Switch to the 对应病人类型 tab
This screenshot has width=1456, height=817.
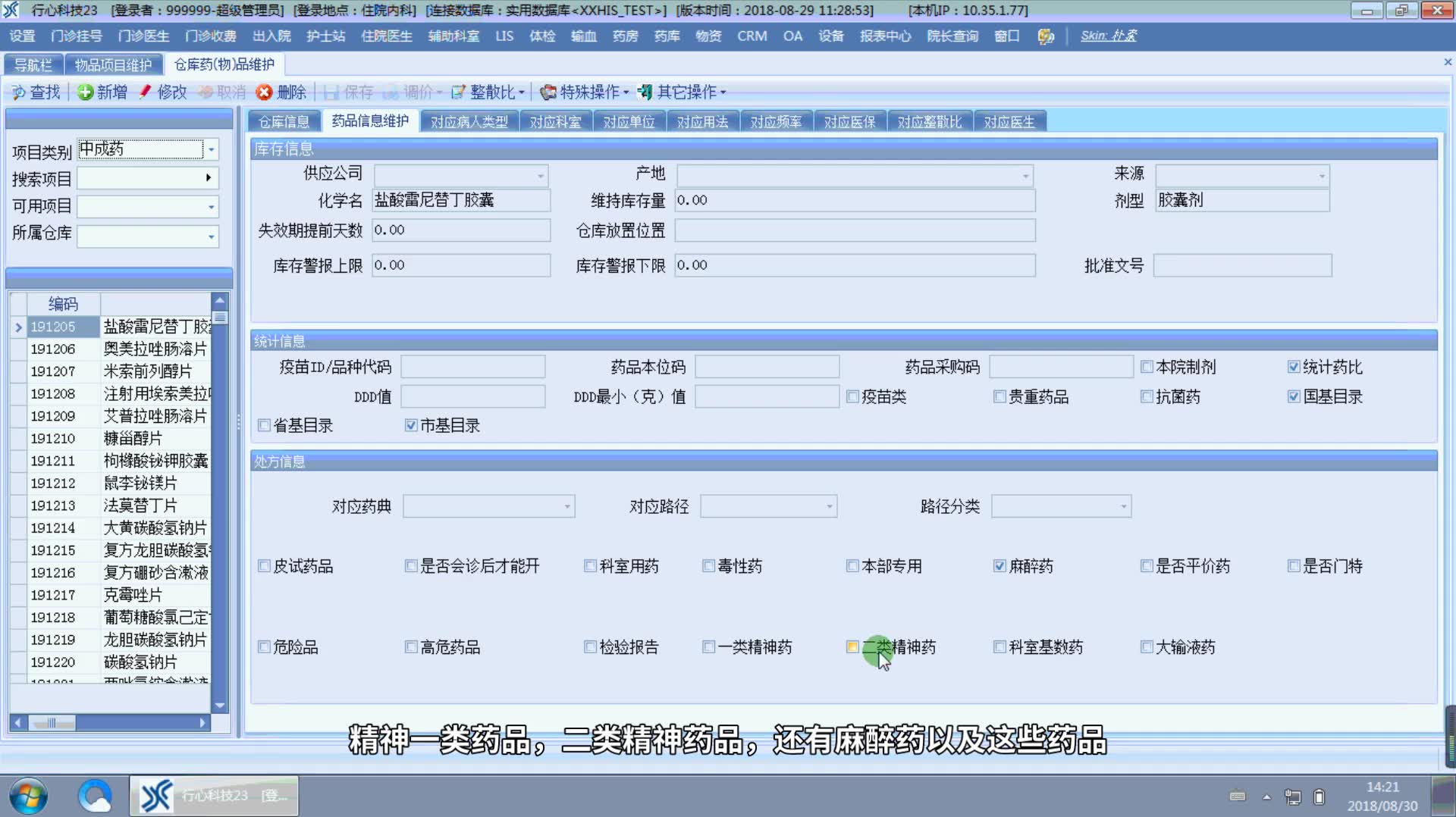coord(469,122)
